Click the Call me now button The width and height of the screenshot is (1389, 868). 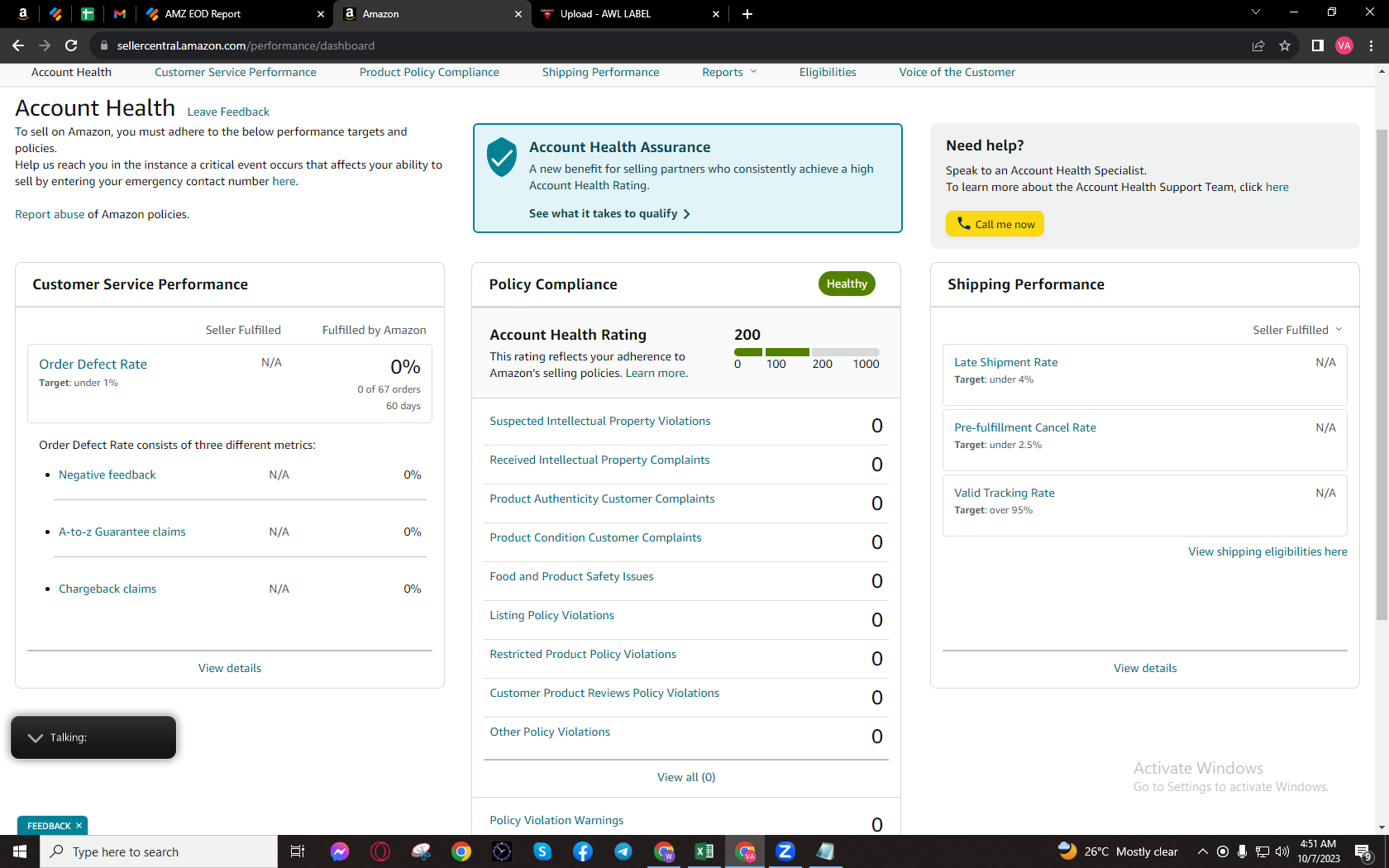(995, 224)
